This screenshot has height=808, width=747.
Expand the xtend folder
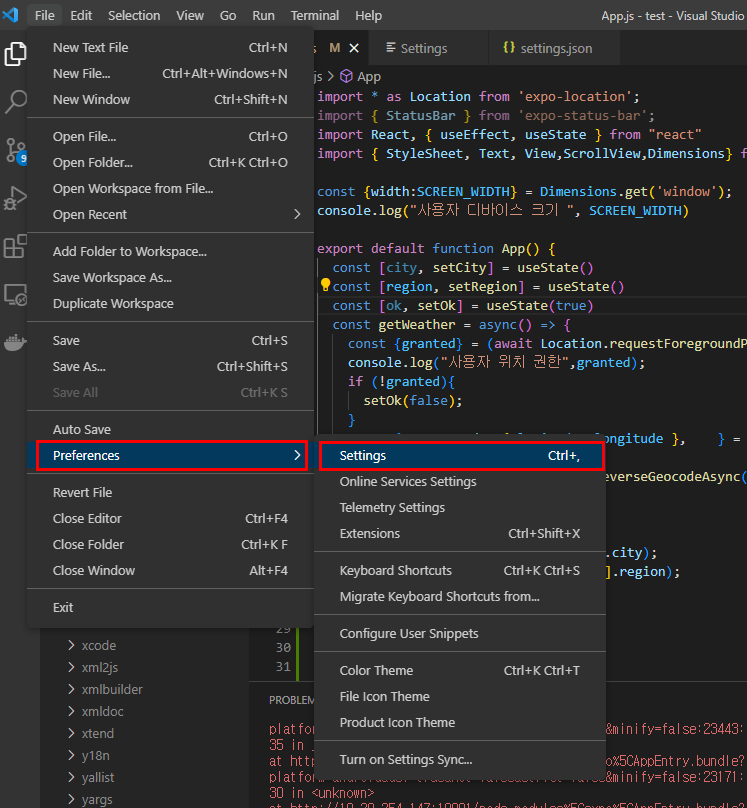72,733
